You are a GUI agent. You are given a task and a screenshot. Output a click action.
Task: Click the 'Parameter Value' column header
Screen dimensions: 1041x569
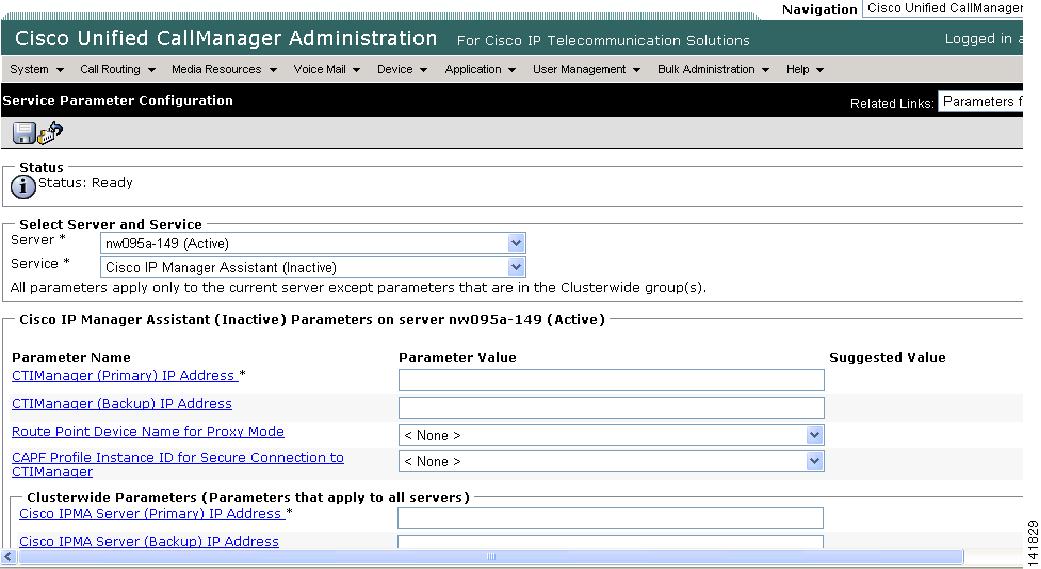457,357
